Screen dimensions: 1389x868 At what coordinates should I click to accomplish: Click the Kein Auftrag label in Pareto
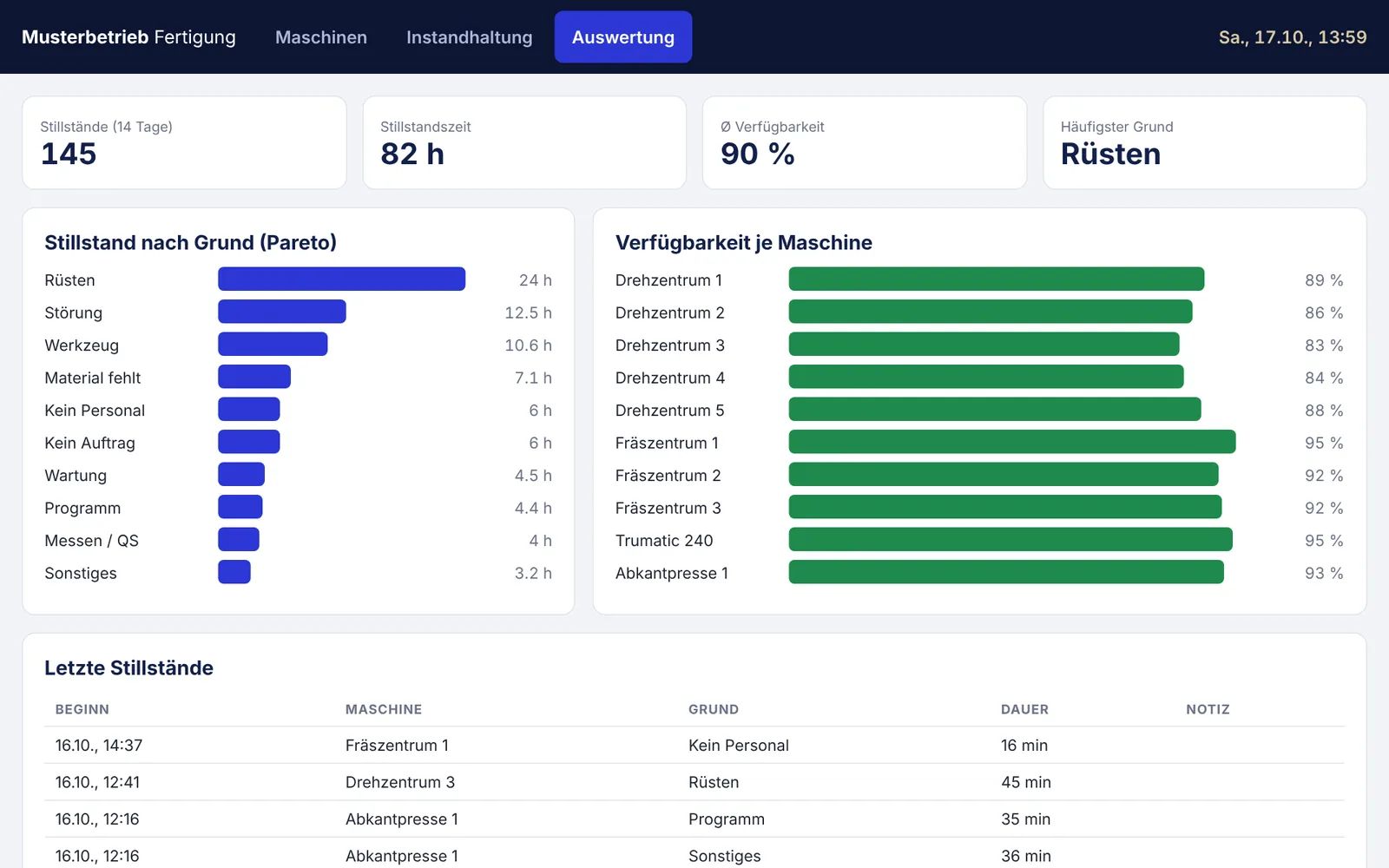(x=89, y=443)
